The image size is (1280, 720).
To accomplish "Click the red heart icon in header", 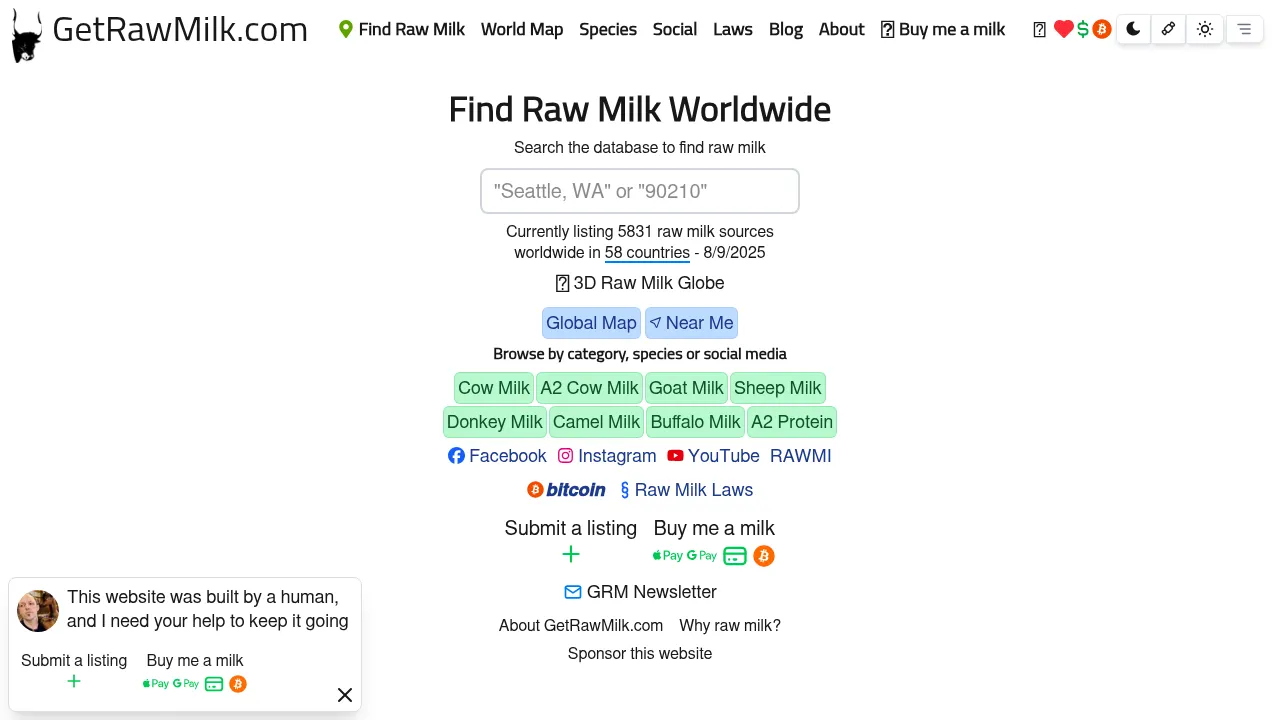I will pyautogui.click(x=1064, y=29).
